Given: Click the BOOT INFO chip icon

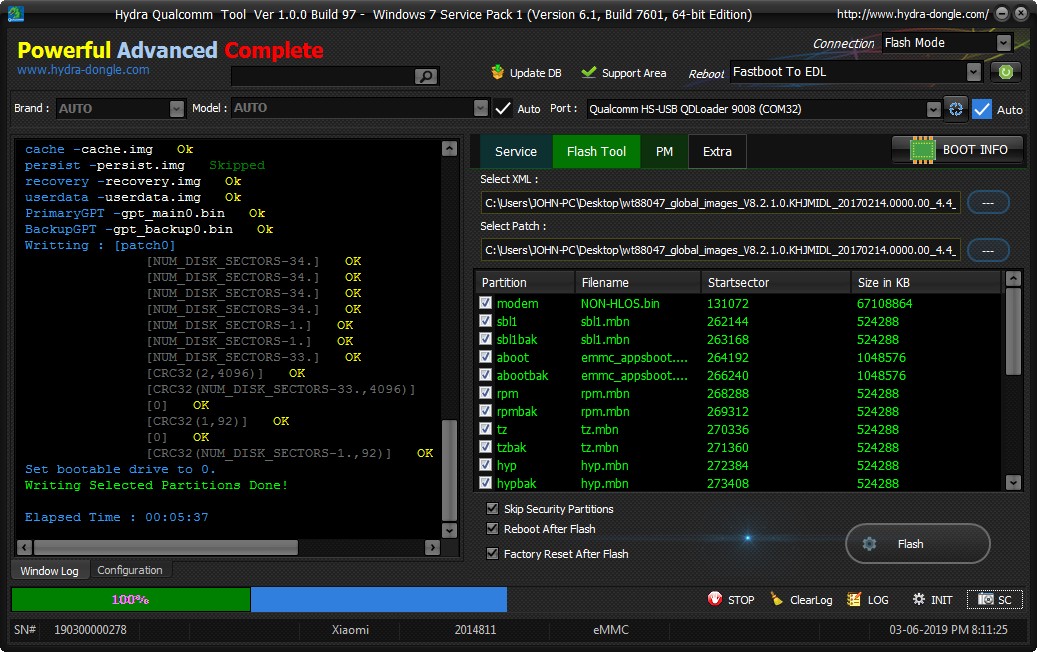Looking at the screenshot, I should pyautogui.click(x=922, y=150).
